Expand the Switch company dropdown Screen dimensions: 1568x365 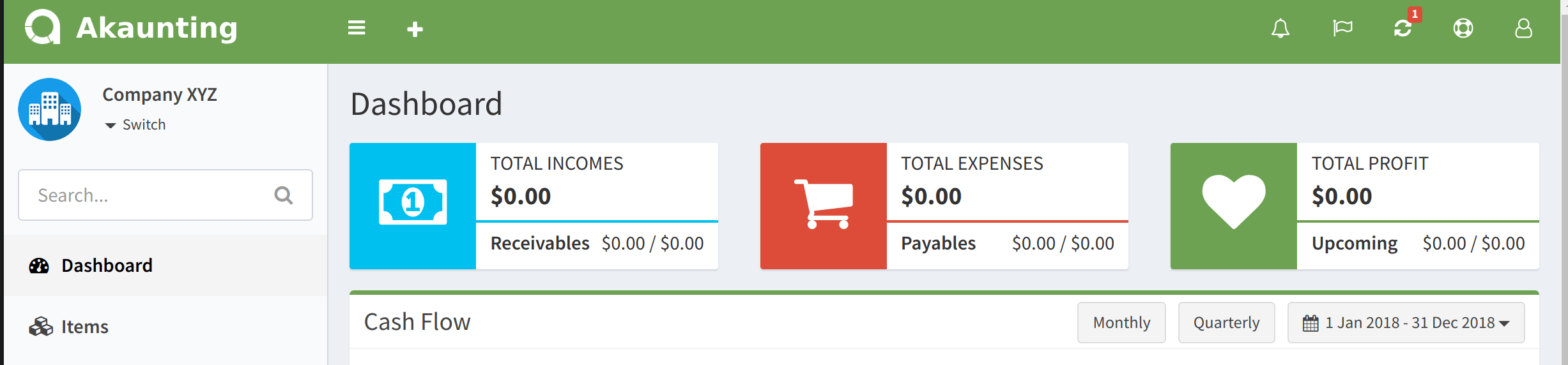pos(135,124)
